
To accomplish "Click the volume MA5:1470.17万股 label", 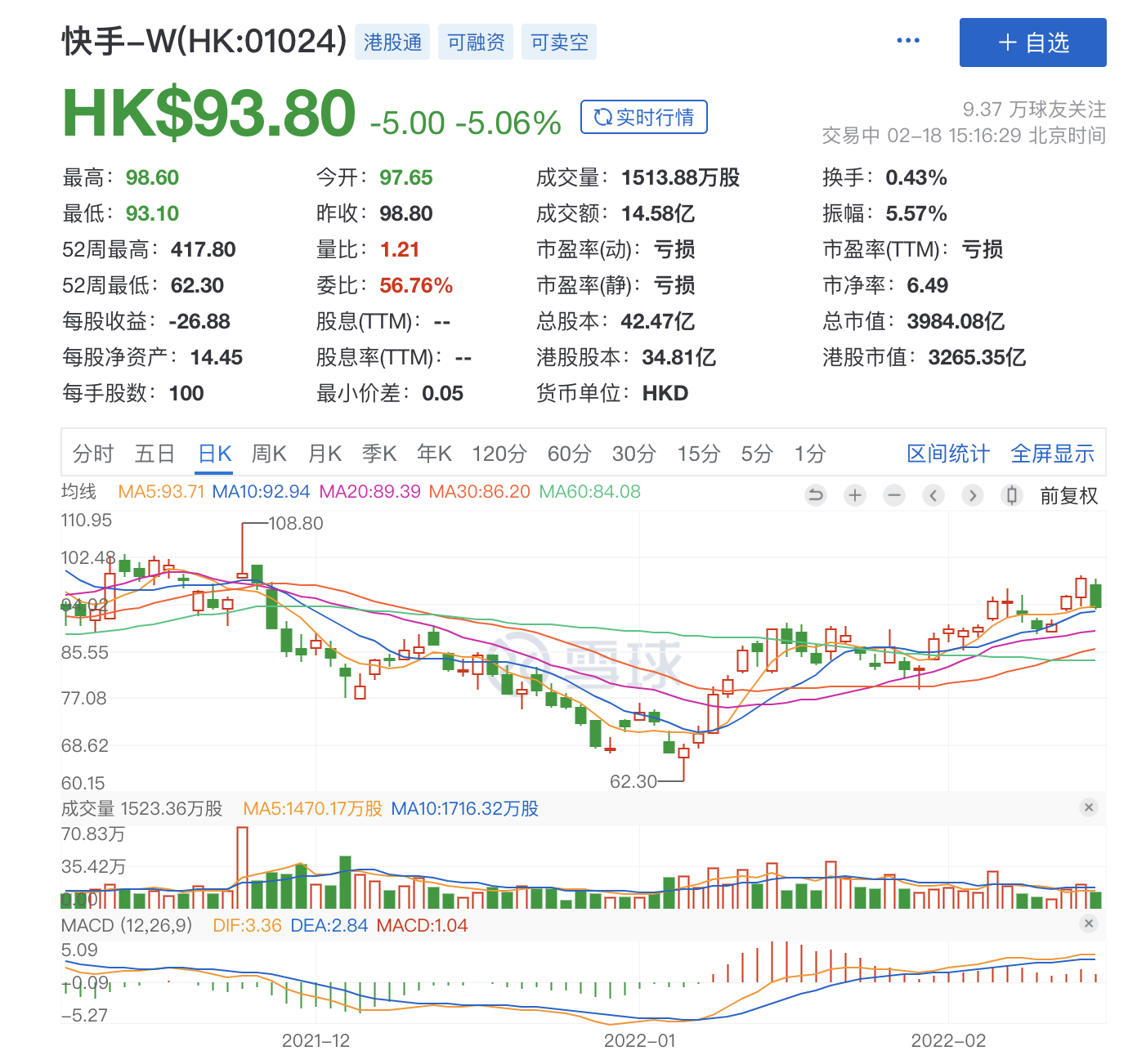I will pos(313,808).
